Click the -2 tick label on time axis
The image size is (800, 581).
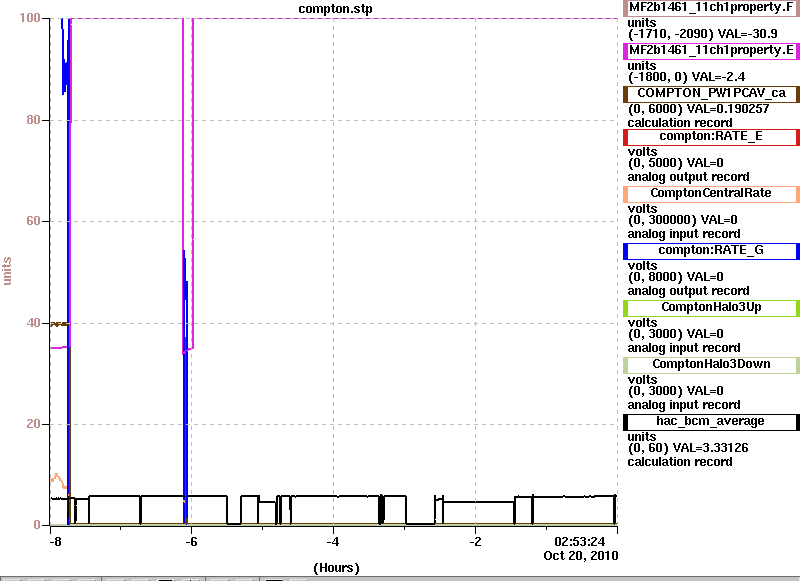[475, 542]
